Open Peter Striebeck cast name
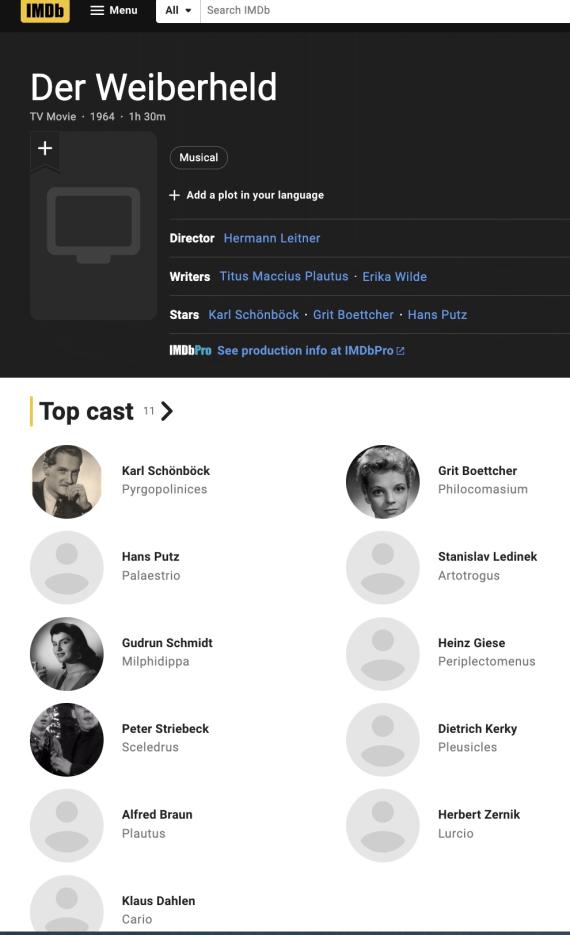This screenshot has height=935, width=570. pyautogui.click(x=165, y=729)
